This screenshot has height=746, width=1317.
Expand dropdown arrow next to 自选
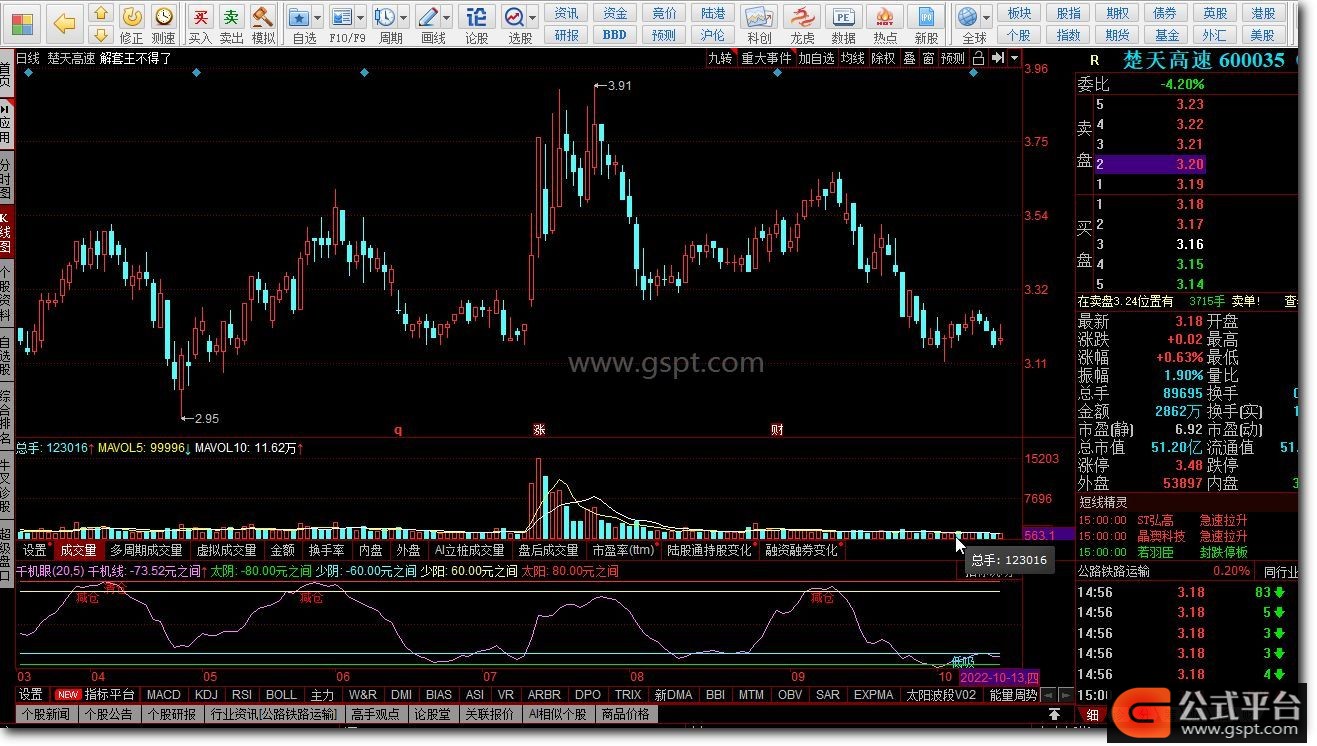[x=317, y=17]
